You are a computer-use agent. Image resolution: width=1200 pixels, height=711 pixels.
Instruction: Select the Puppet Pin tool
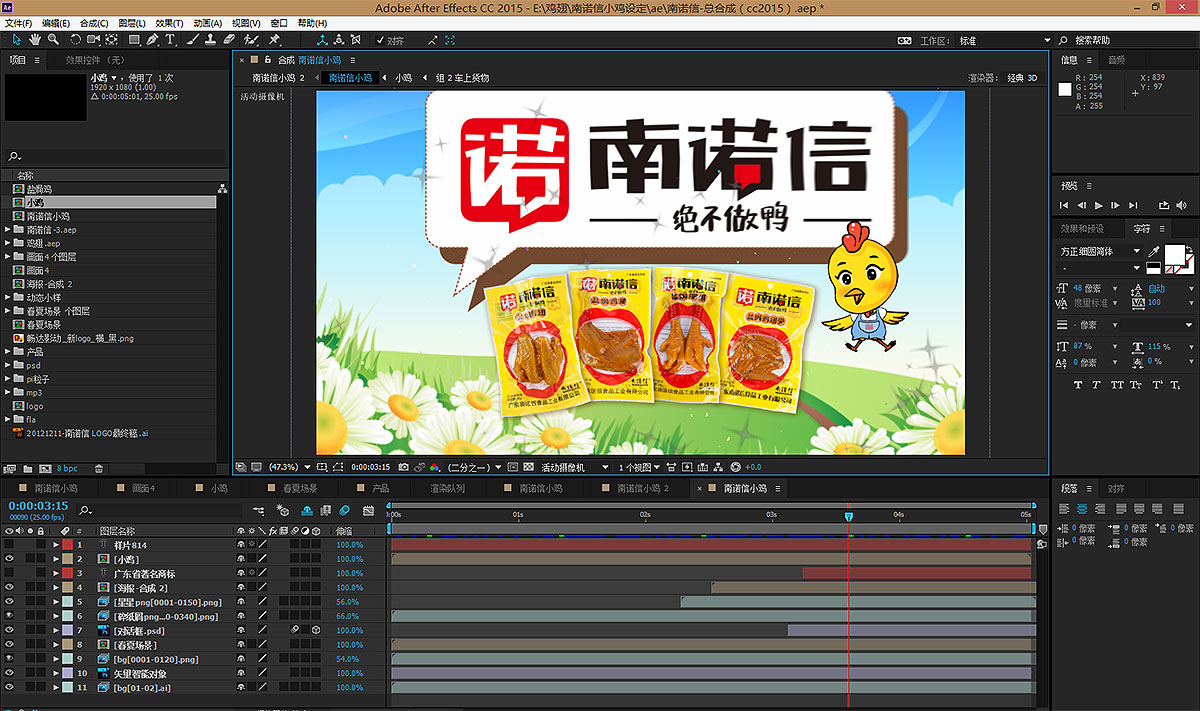[x=274, y=40]
